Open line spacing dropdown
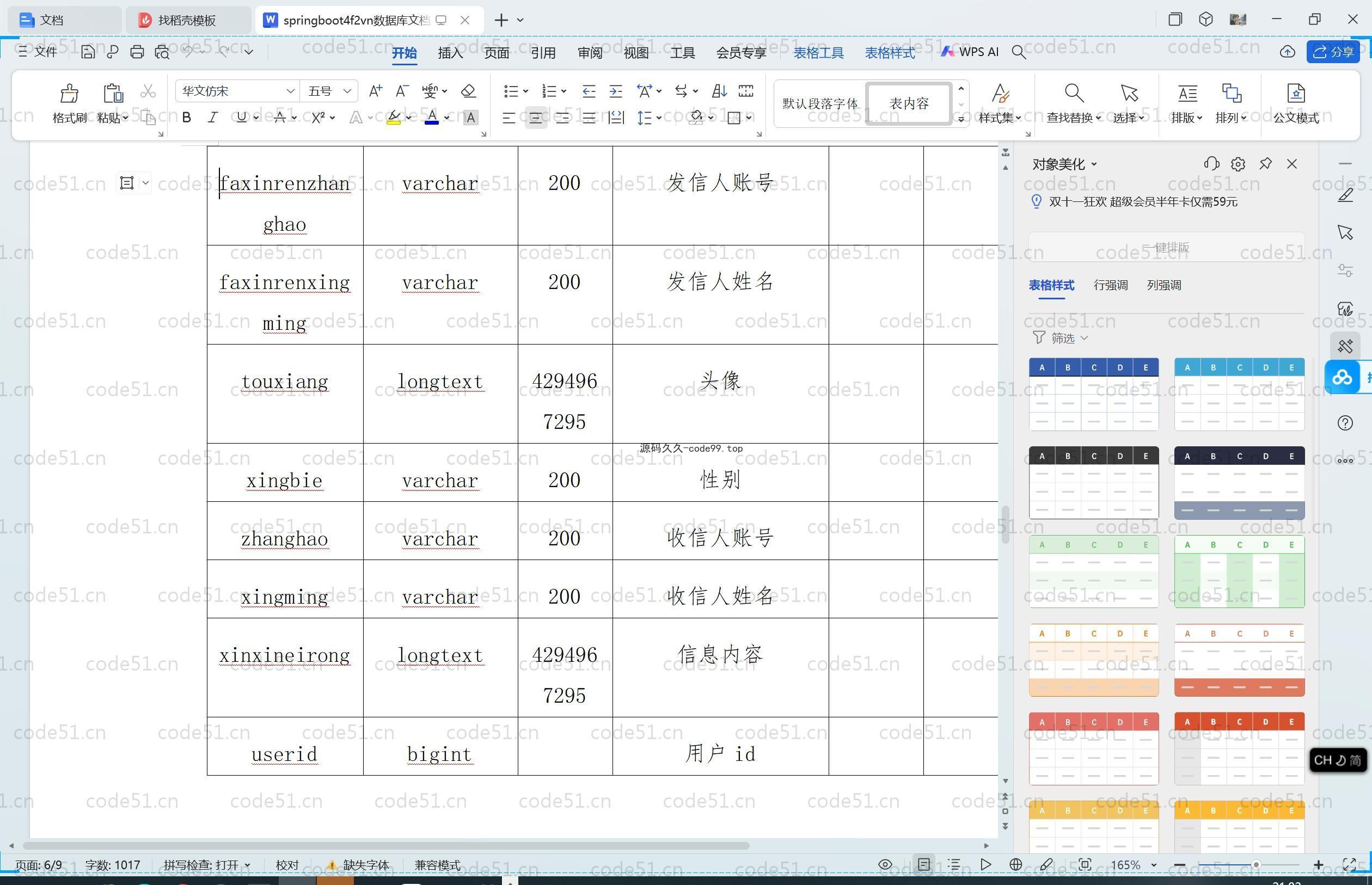Image resolution: width=1372 pixels, height=885 pixels. pos(659,118)
